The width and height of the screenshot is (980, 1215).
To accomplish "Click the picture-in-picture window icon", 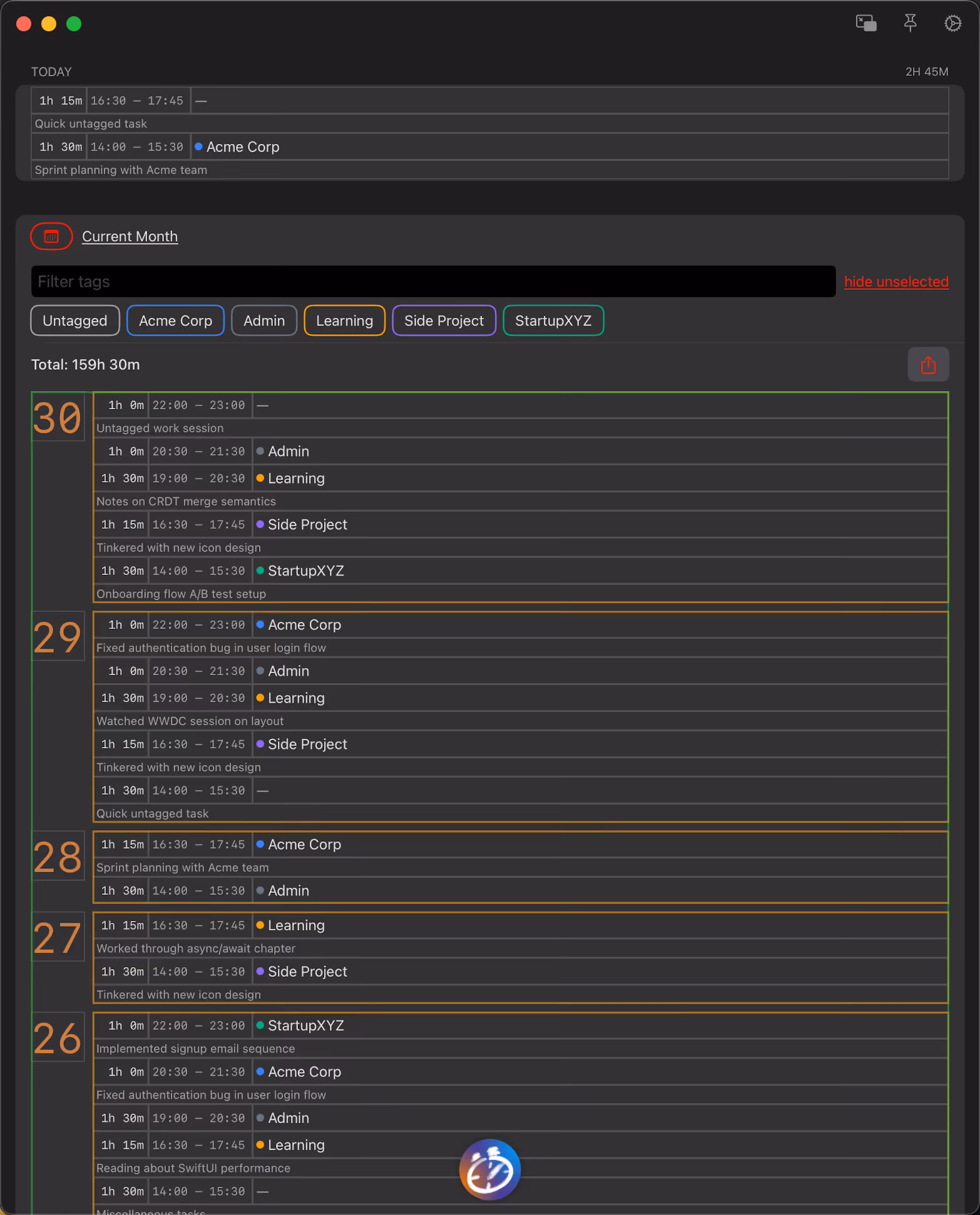I will point(866,24).
